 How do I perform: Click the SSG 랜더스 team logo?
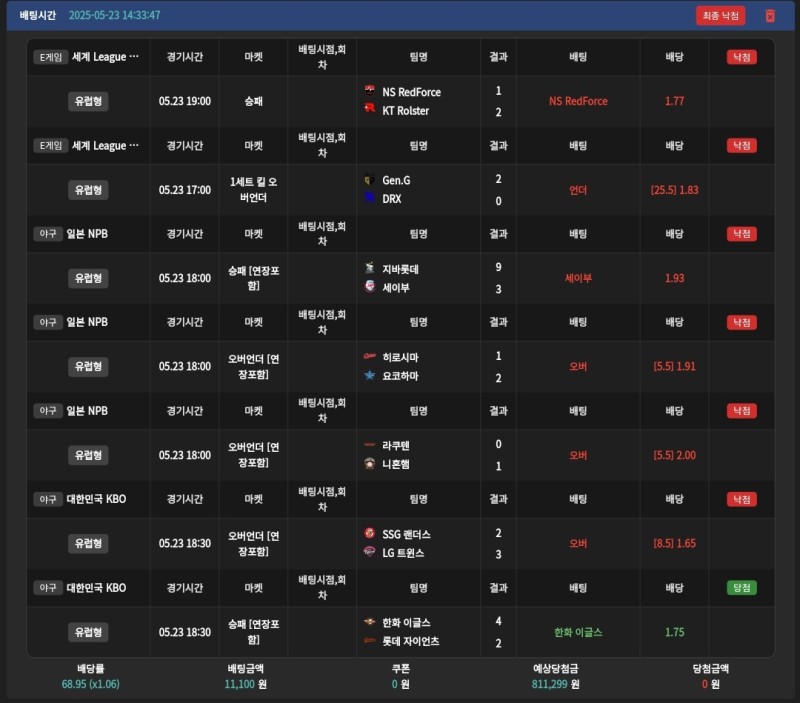[x=370, y=534]
